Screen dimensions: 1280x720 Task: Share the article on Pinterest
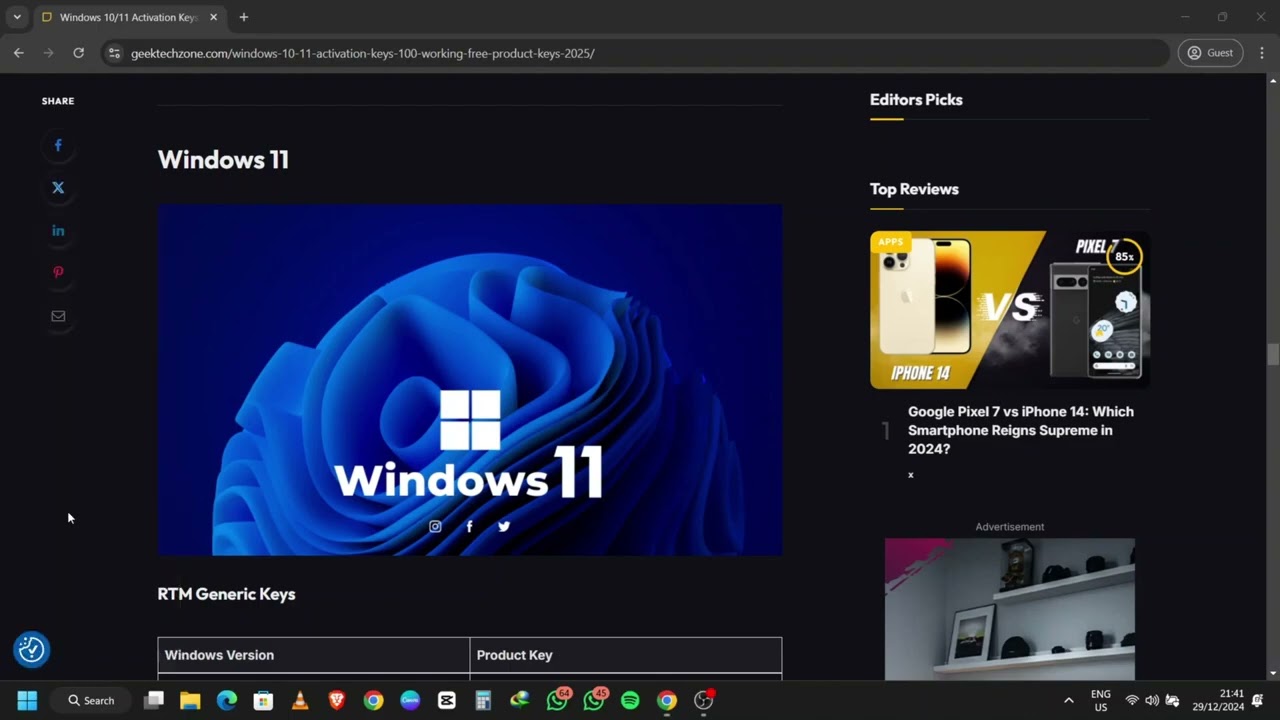58,273
